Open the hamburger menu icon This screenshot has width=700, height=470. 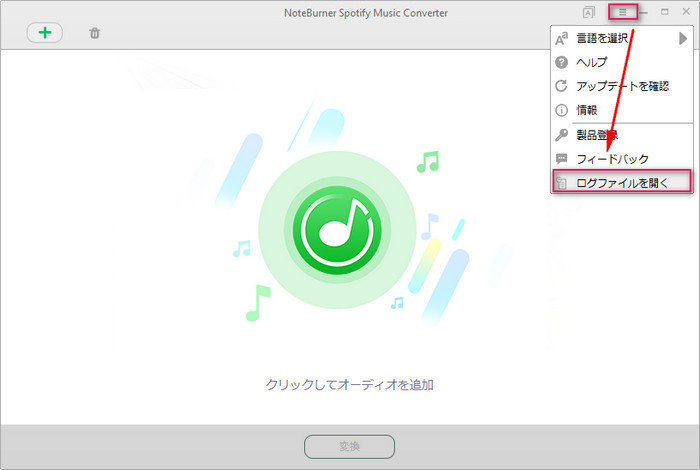coord(623,12)
